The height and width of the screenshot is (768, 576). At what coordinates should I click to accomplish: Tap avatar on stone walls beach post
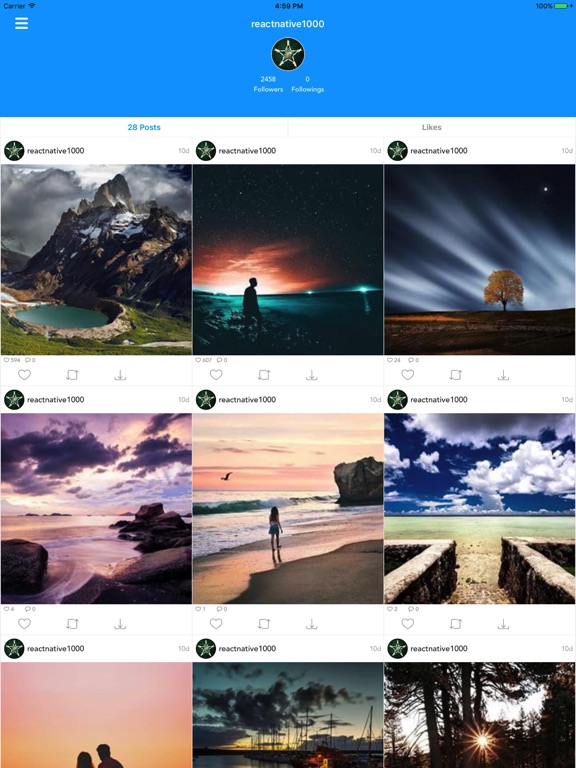(x=397, y=400)
